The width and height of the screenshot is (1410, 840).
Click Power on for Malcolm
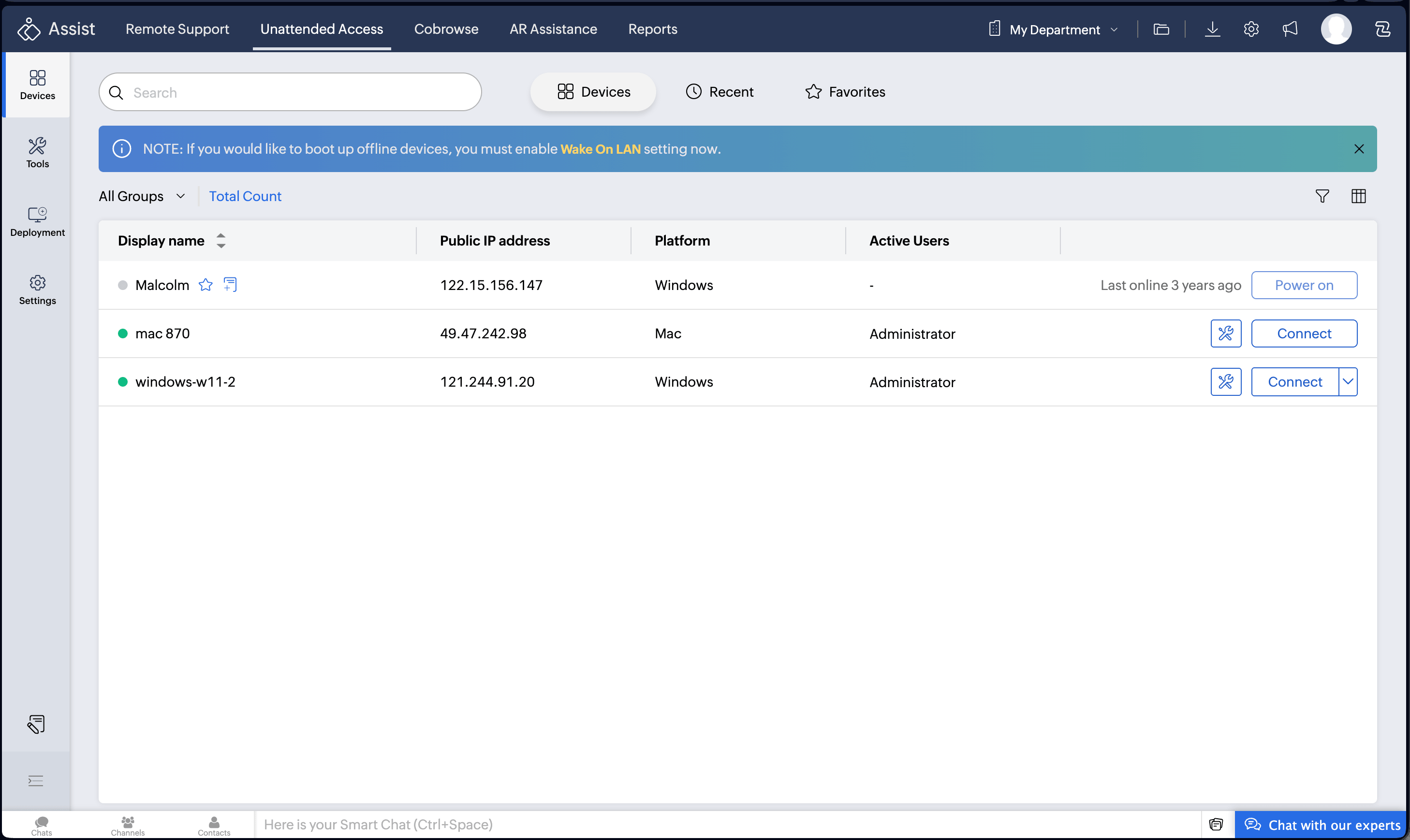(1304, 285)
